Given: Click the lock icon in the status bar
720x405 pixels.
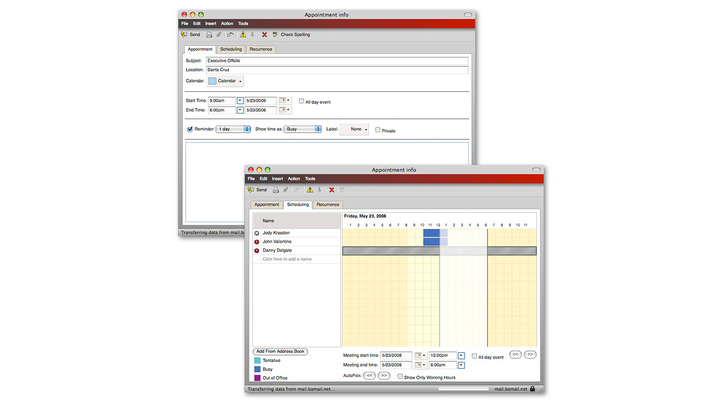Looking at the screenshot, I should [x=532, y=388].
